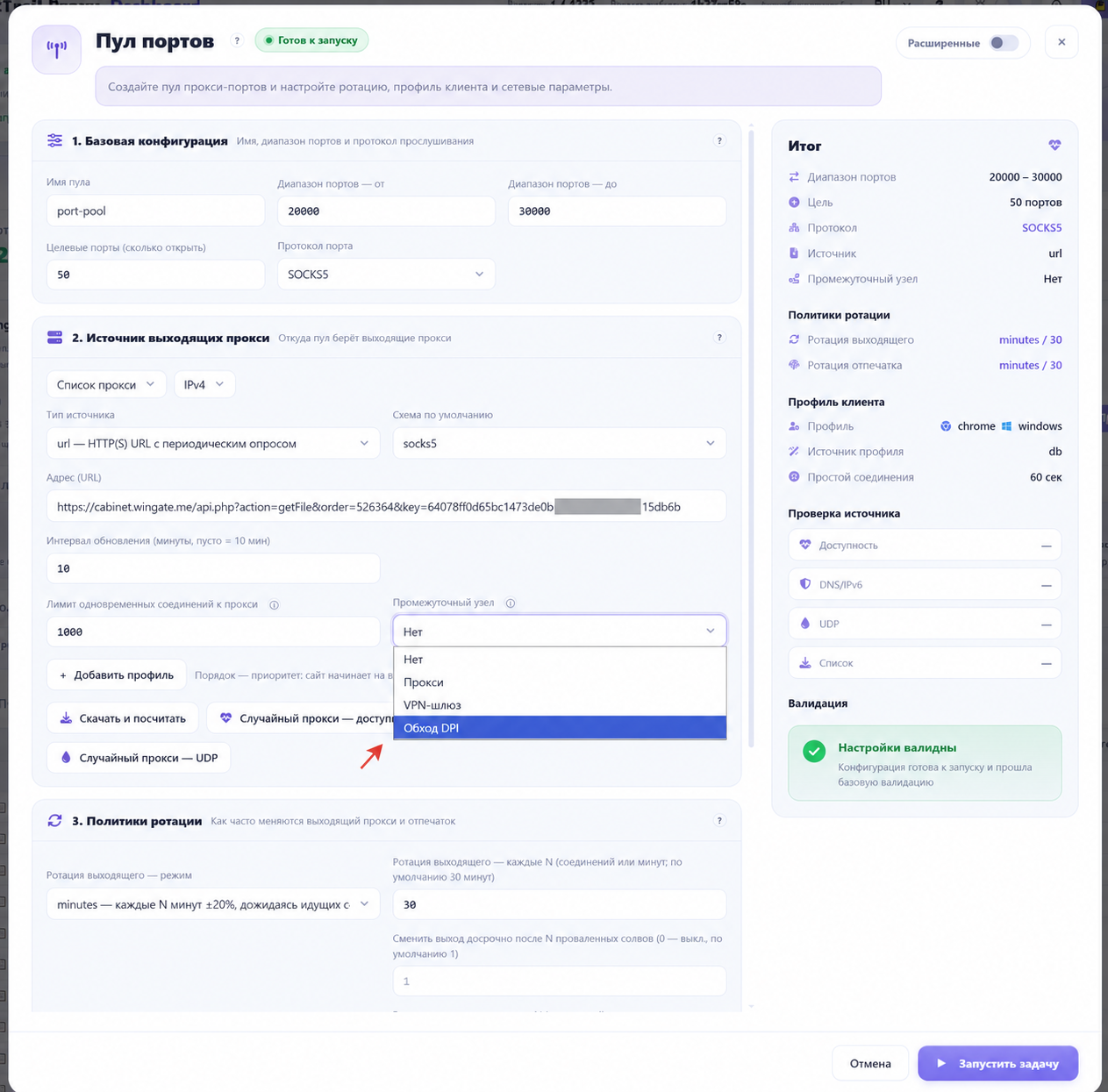Click Скачать и посчитать button
Viewport: 1108px width, 1092px height.
coord(123,718)
